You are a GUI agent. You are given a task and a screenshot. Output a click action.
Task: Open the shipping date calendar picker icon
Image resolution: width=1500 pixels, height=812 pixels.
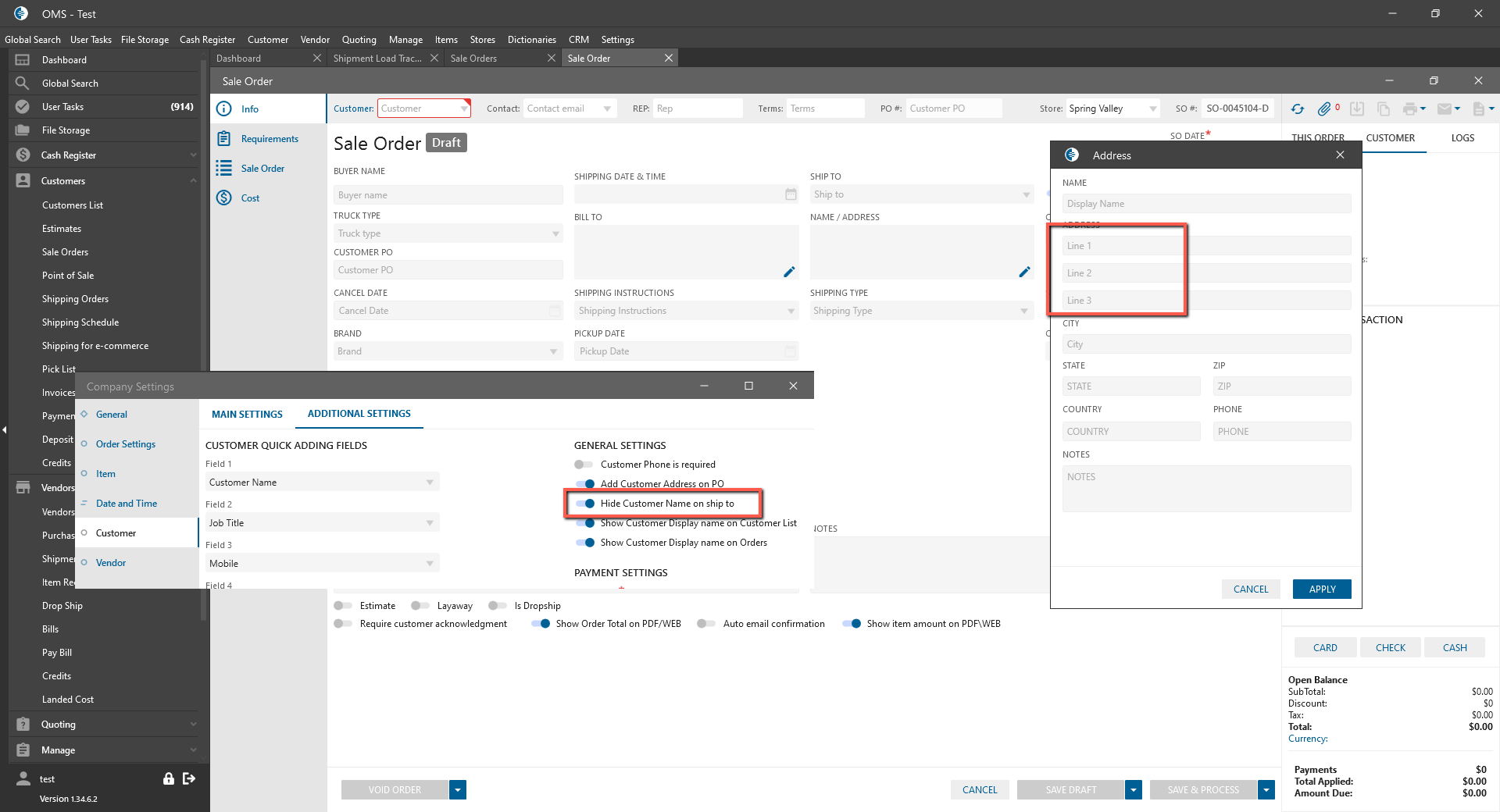[x=791, y=194]
